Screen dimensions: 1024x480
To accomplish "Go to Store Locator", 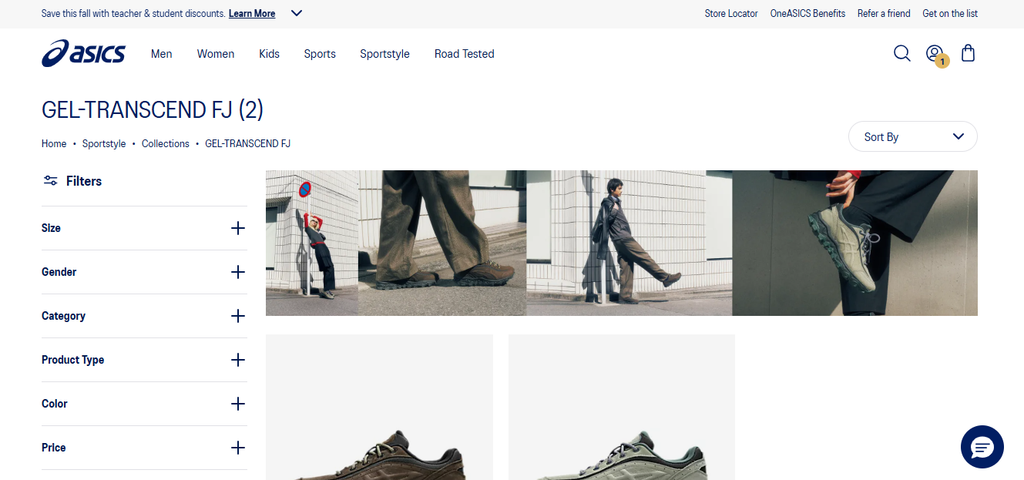I will coord(731,13).
